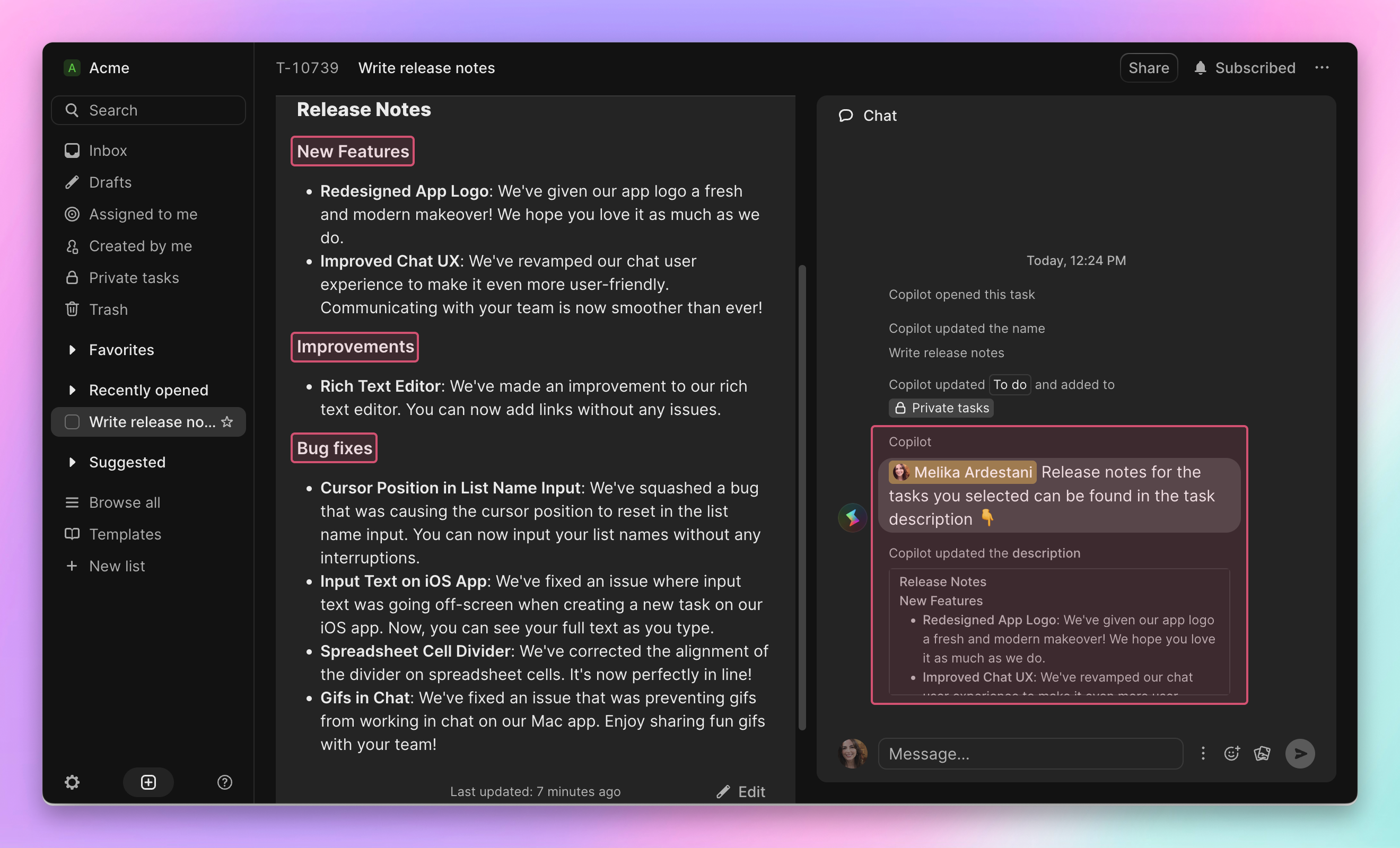Click the Today, 12:24 PM timestamp
This screenshot has width=1400, height=848.
tap(1075, 260)
